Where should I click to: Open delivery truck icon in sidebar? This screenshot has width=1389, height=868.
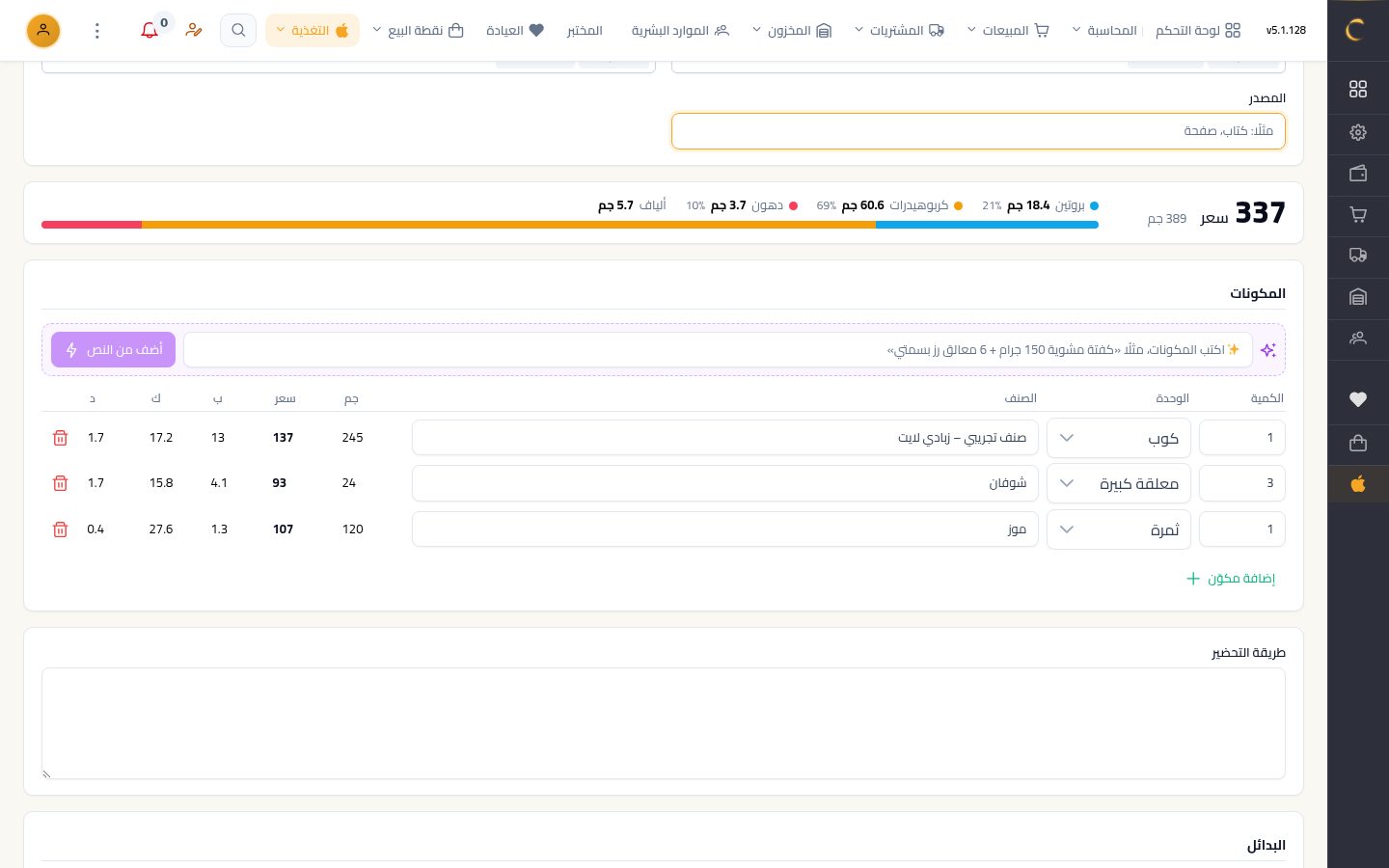tap(1358, 256)
